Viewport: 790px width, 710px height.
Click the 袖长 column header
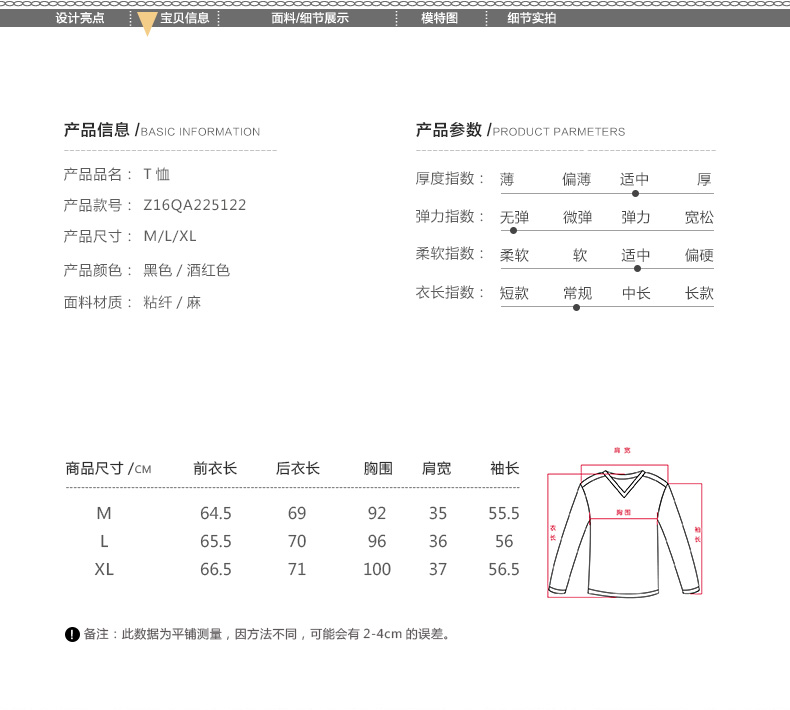coord(504,468)
